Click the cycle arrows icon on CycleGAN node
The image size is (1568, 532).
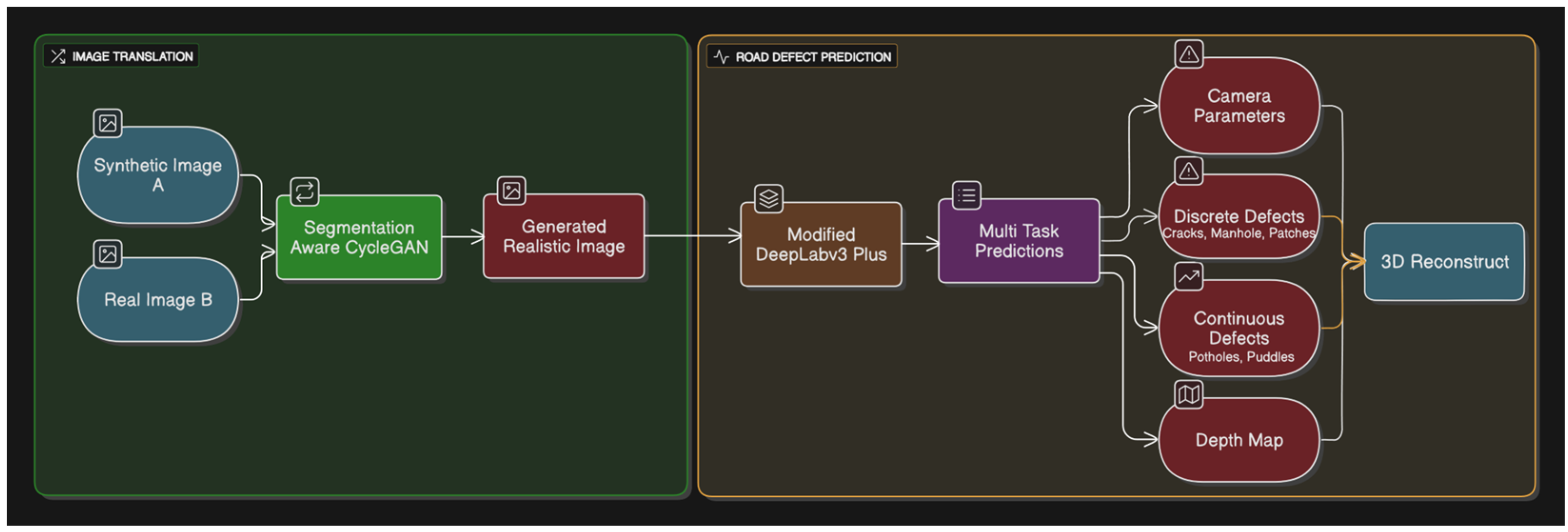pos(305,192)
